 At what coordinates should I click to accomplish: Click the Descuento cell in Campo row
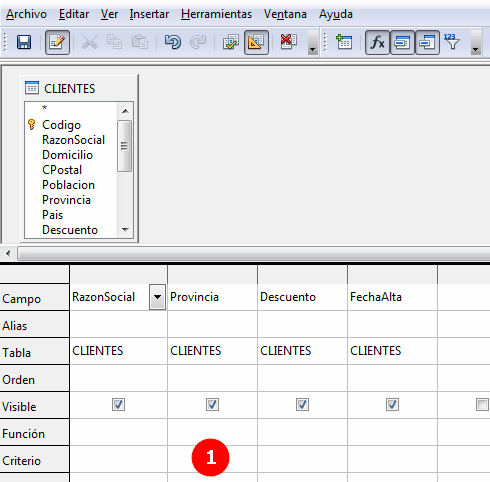click(x=302, y=297)
